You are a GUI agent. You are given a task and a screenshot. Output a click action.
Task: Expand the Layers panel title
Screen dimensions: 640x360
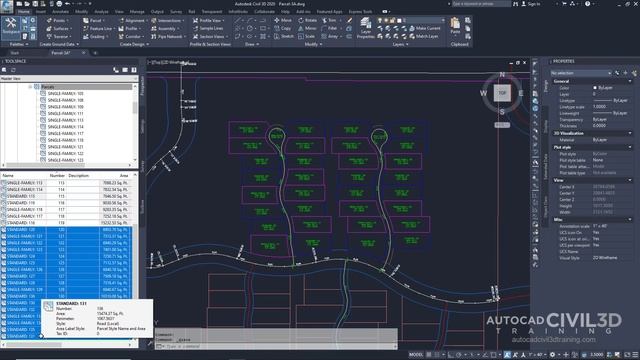pyautogui.click(x=400, y=44)
